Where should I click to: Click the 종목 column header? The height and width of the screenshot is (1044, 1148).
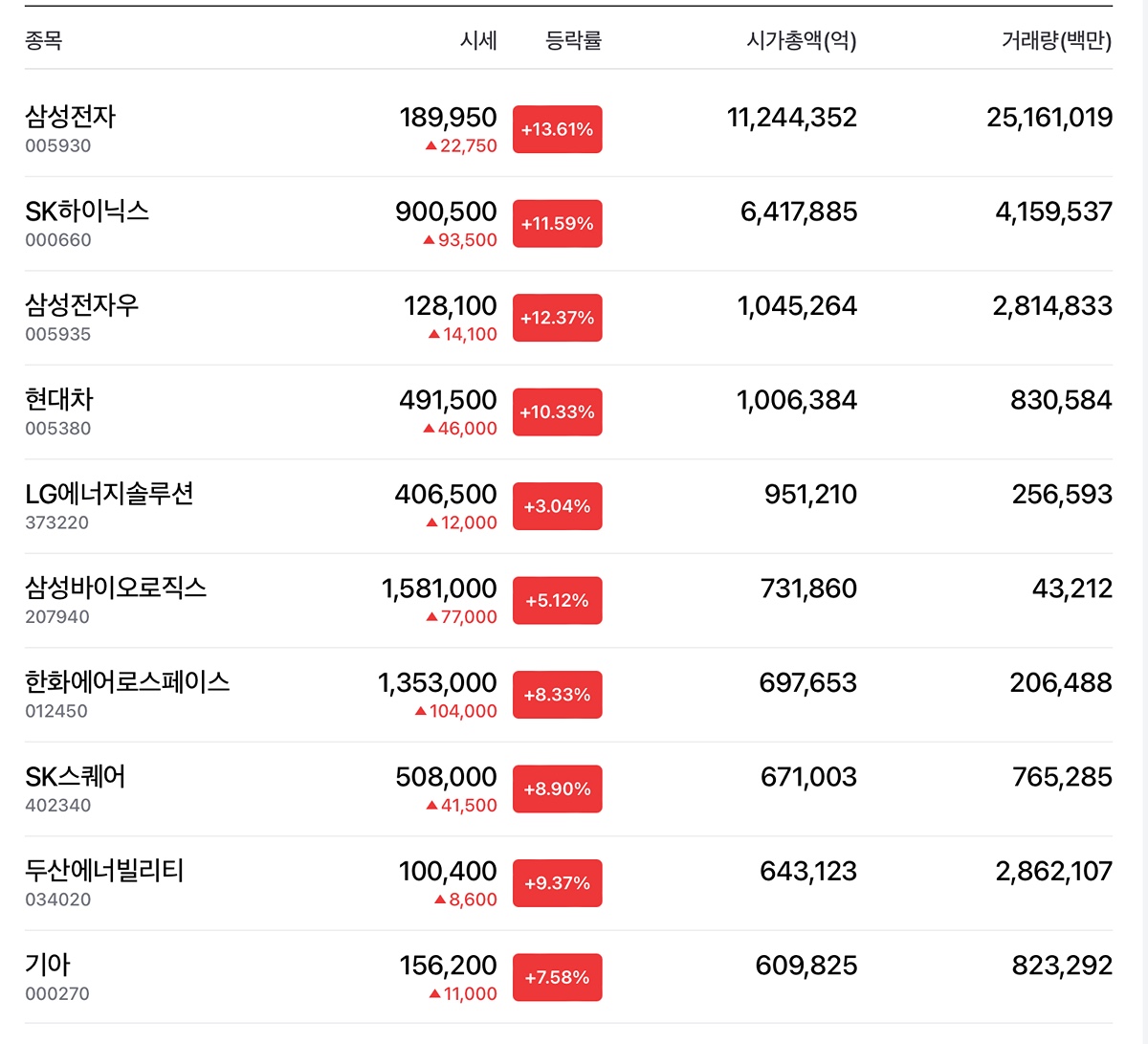point(43,40)
